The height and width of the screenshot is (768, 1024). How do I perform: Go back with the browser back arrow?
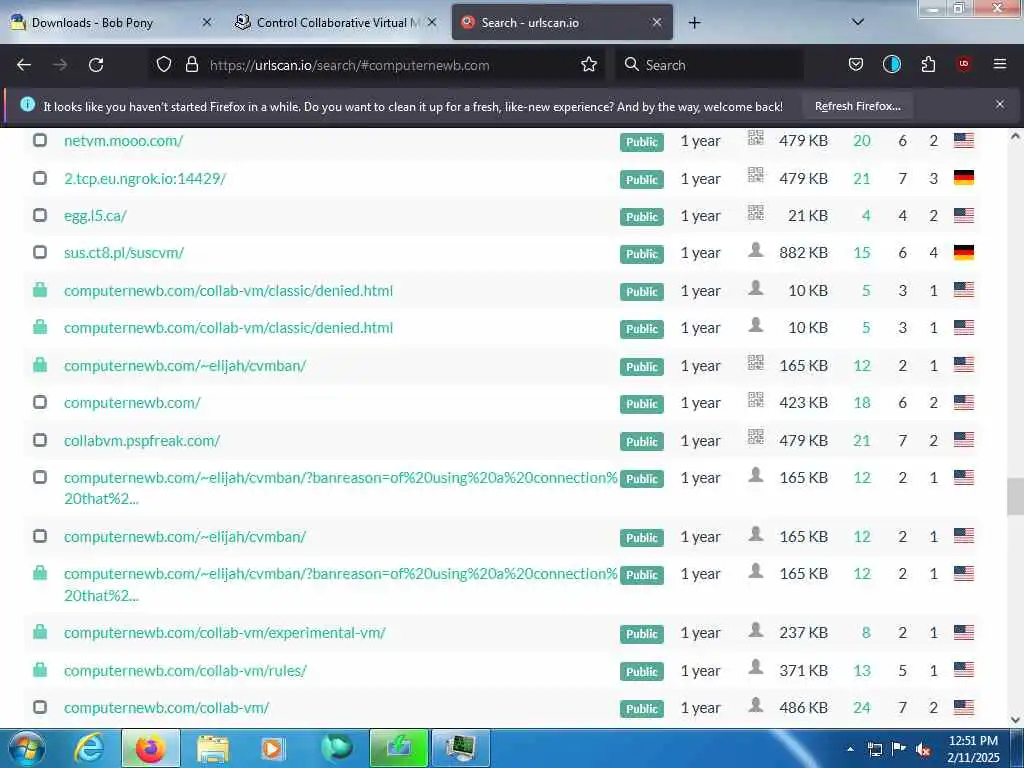pos(24,65)
